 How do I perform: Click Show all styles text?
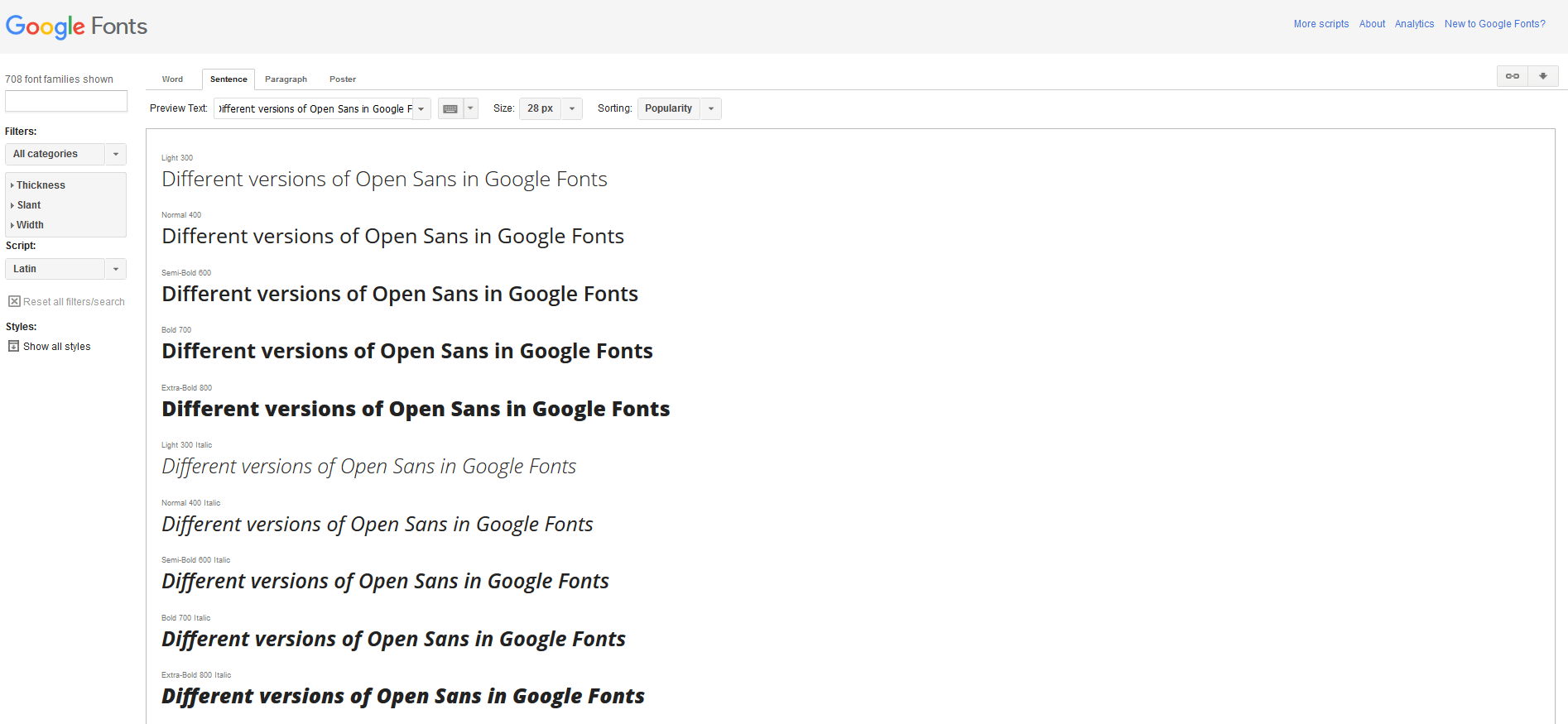[57, 347]
